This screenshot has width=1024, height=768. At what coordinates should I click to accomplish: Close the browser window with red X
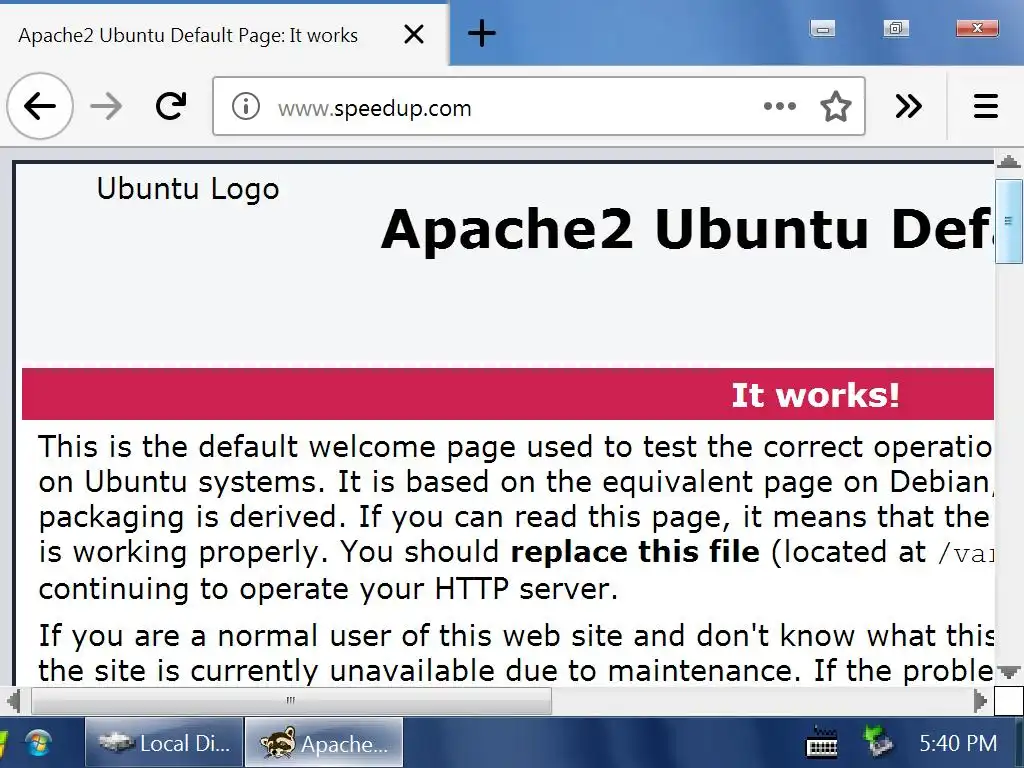[x=977, y=28]
